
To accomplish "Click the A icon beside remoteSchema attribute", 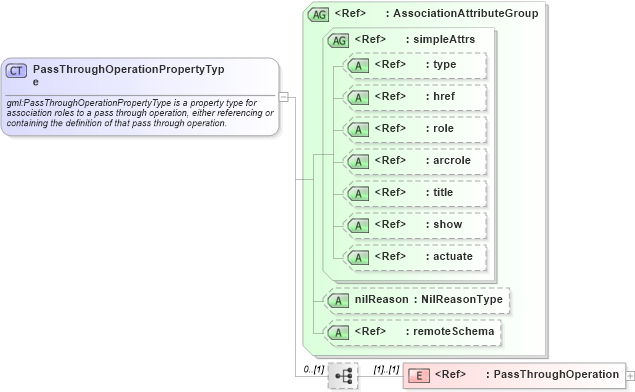I will (339, 333).
